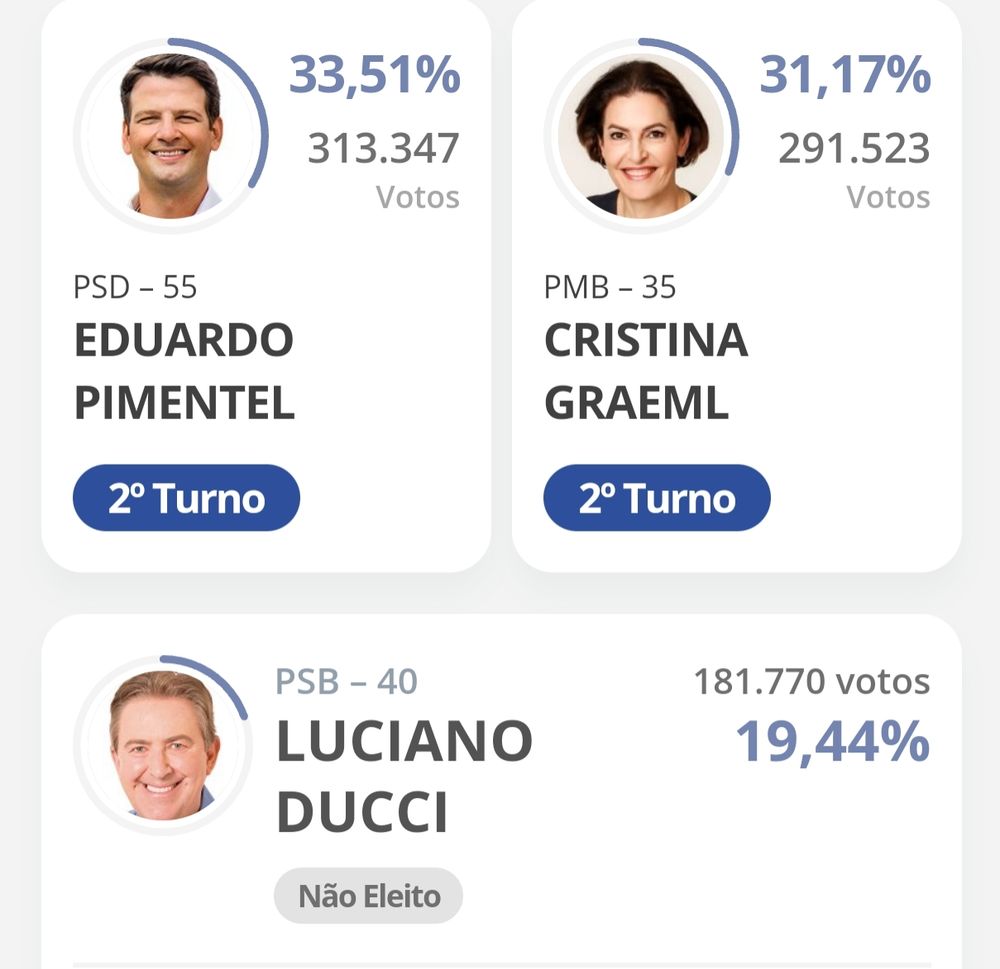This screenshot has width=1000, height=969.
Task: Click Eduardo Pimentel's 2º Turno badge
Action: [186, 498]
